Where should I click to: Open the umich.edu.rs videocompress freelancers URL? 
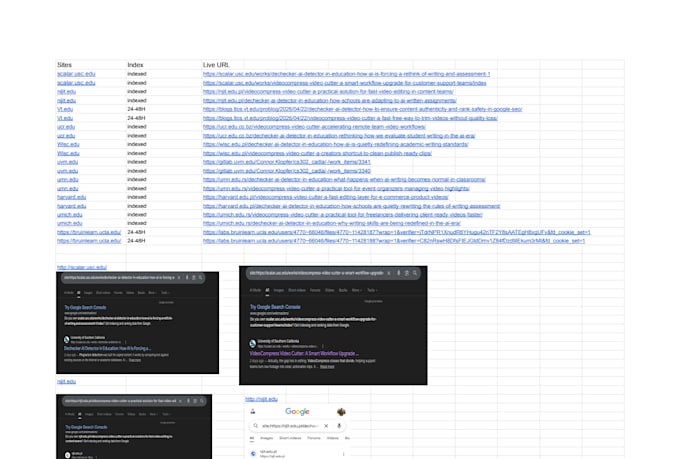[343, 215]
